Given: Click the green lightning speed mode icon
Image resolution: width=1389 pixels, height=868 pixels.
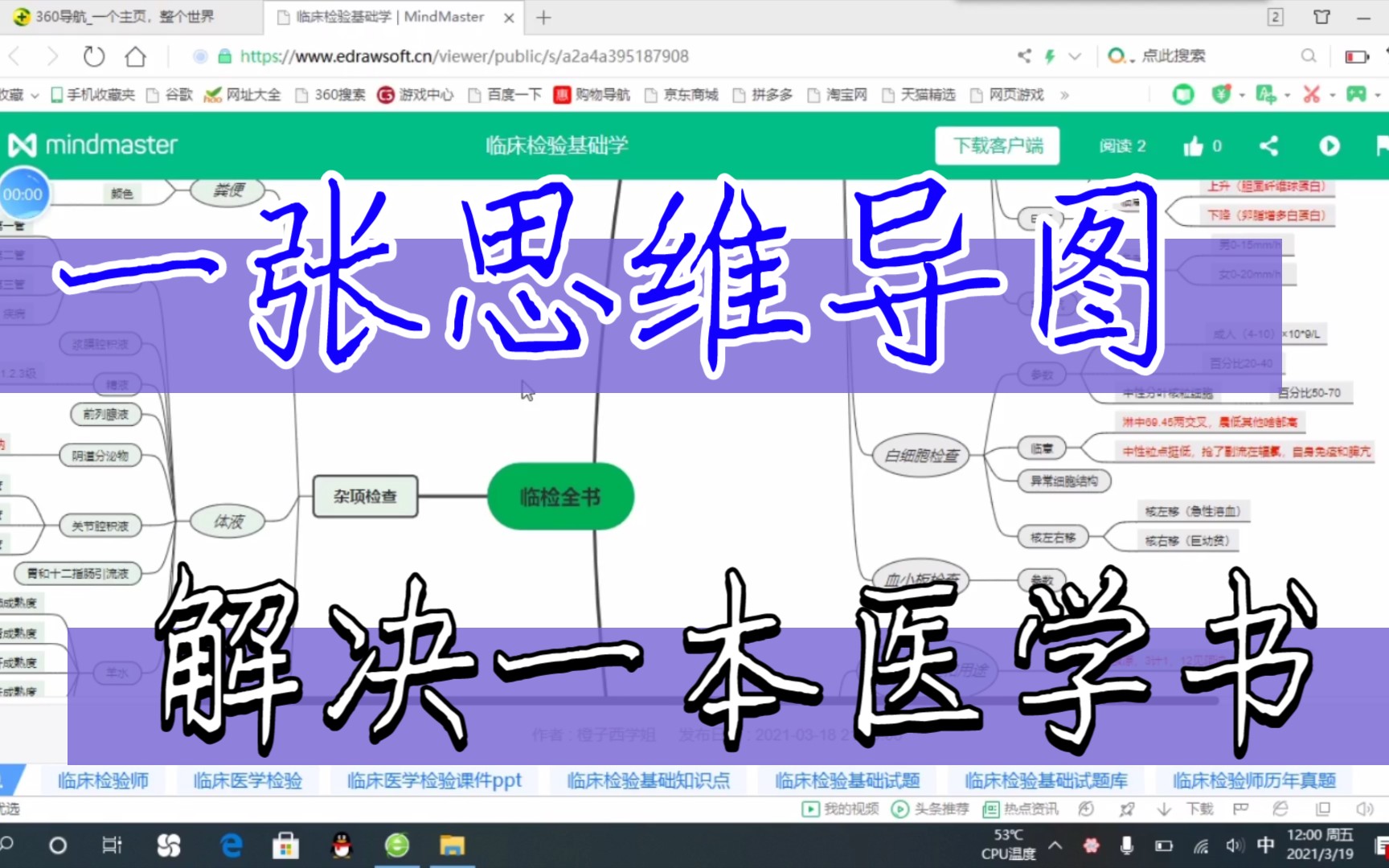Looking at the screenshot, I should coord(1050,56).
